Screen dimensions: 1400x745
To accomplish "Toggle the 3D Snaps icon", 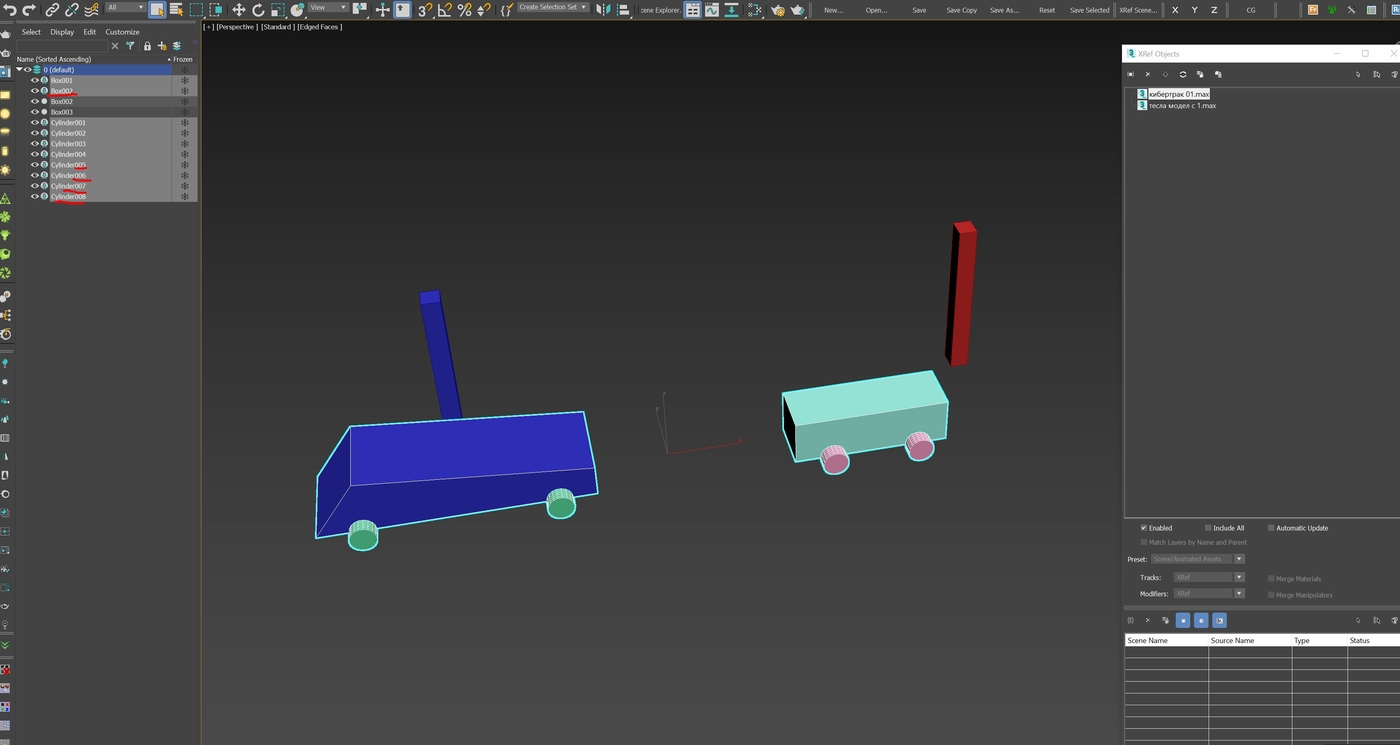I will click(425, 9).
